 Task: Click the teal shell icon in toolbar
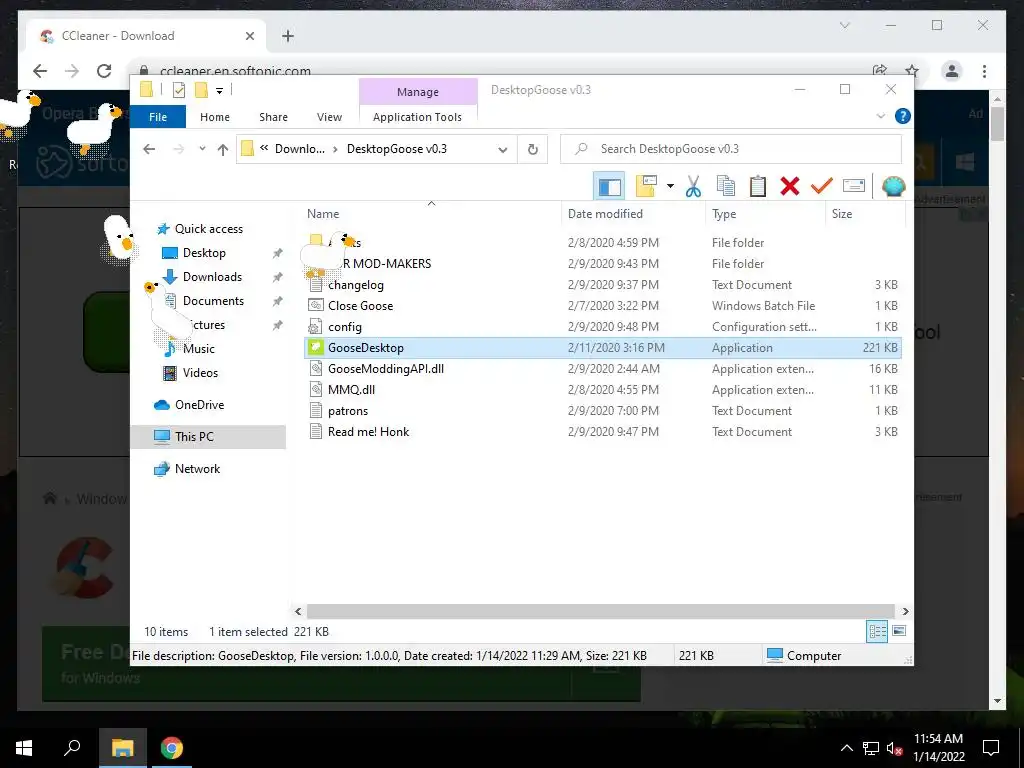tap(893, 186)
